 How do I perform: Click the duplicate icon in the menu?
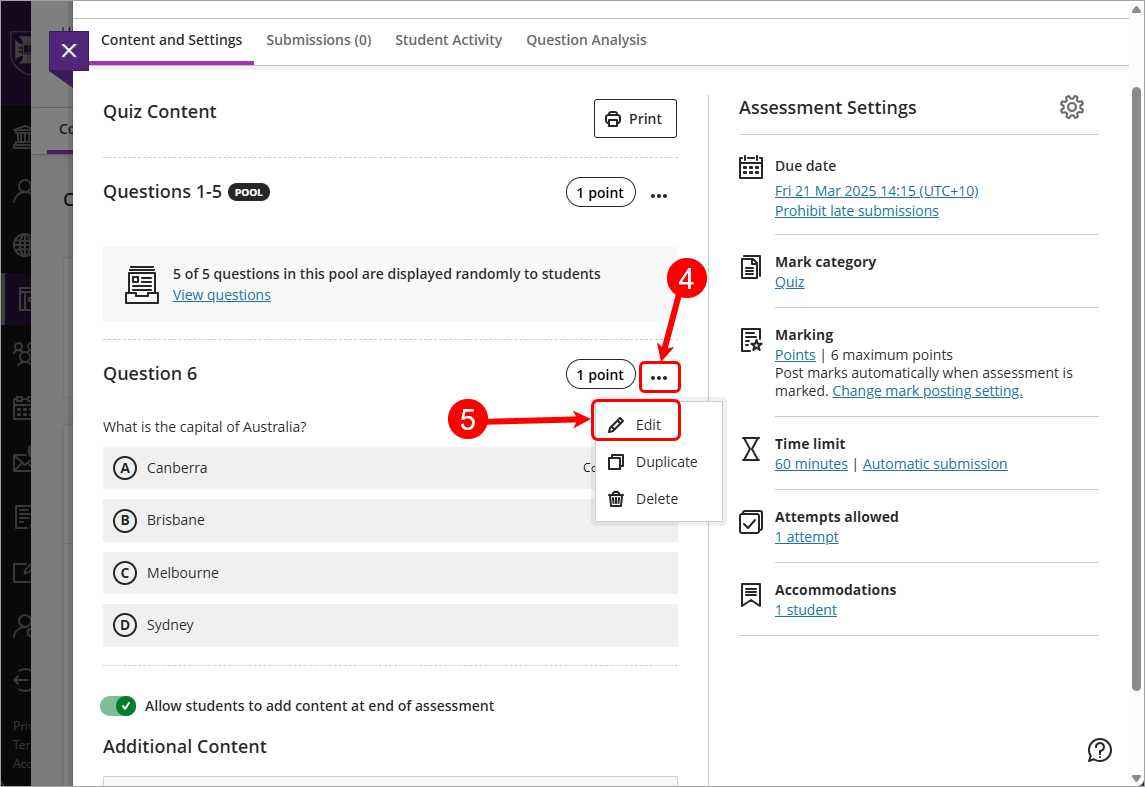point(616,462)
